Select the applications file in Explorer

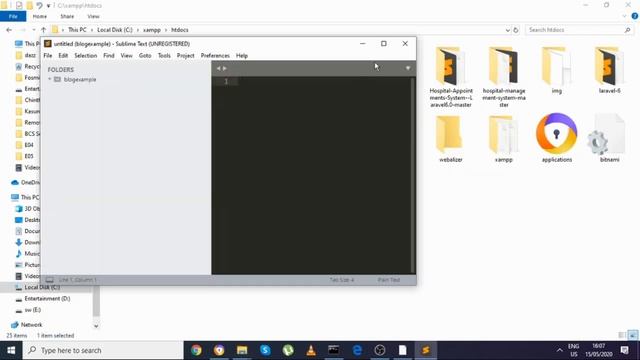click(x=557, y=138)
